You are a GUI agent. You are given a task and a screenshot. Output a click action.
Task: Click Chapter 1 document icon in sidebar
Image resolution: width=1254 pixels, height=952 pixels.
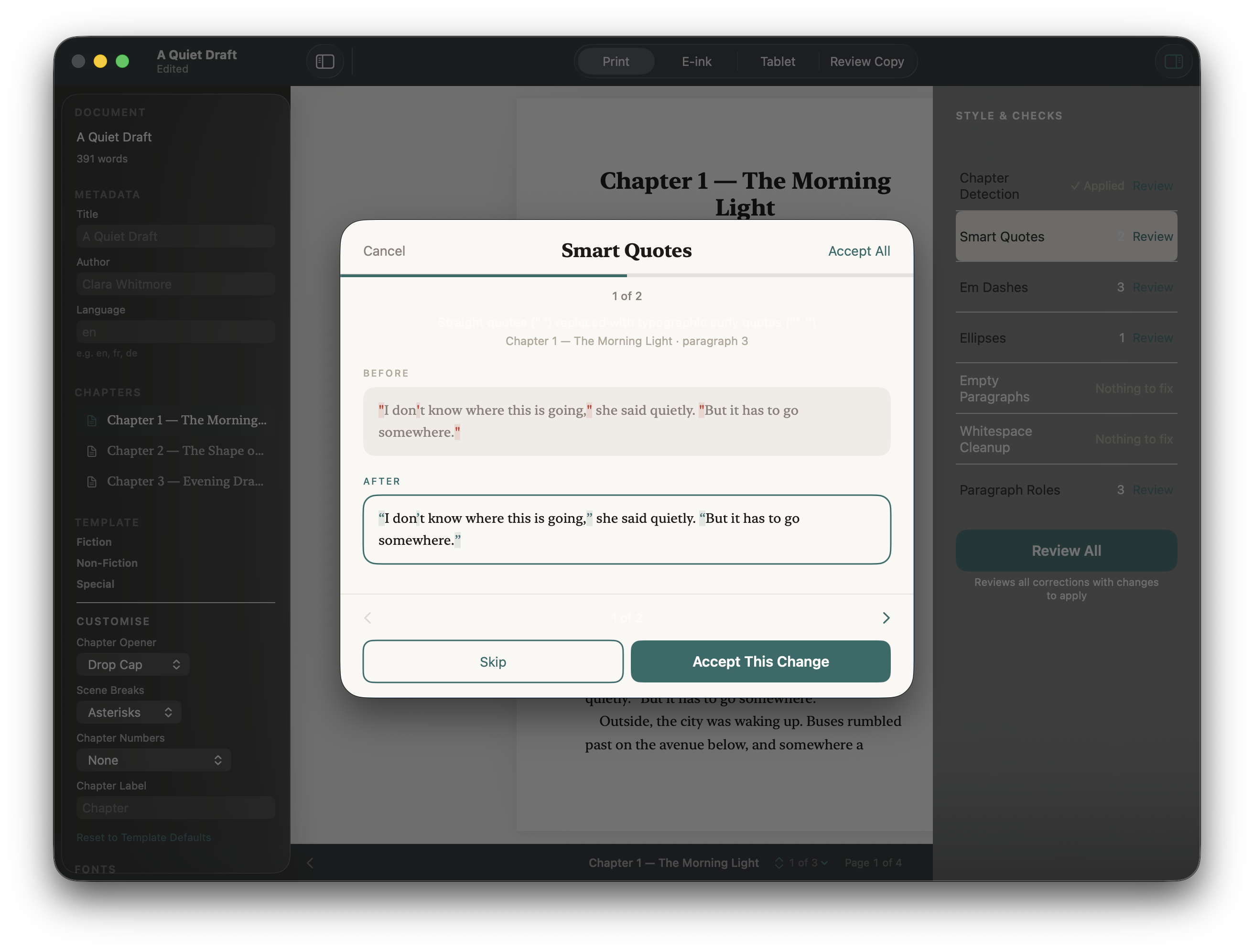tap(91, 420)
